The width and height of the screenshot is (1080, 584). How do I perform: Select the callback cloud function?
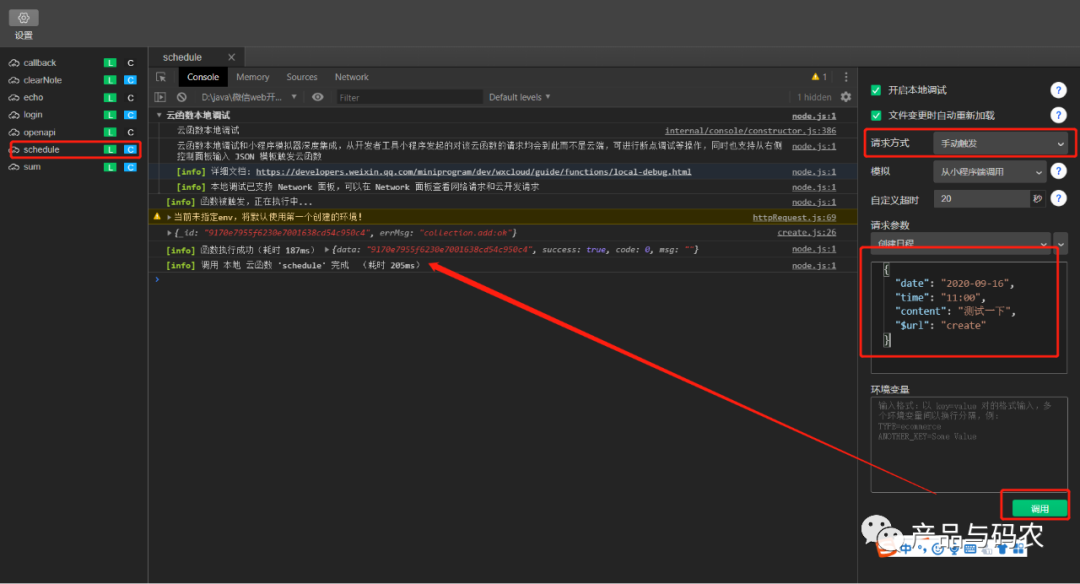pyautogui.click(x=39, y=63)
